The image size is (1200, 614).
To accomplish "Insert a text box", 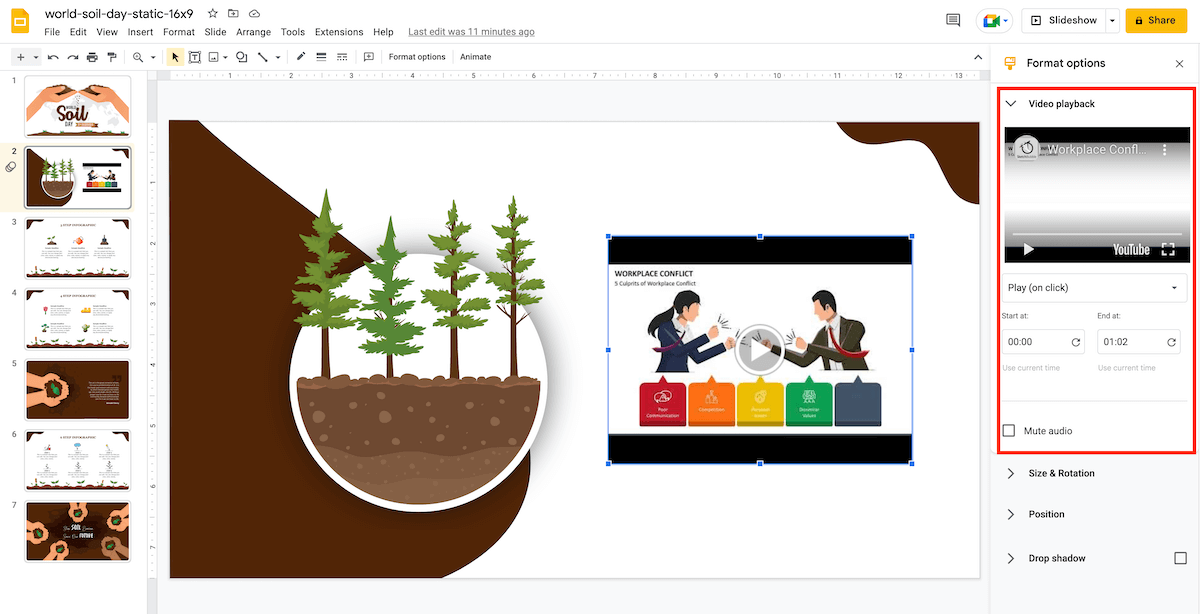I will point(195,57).
